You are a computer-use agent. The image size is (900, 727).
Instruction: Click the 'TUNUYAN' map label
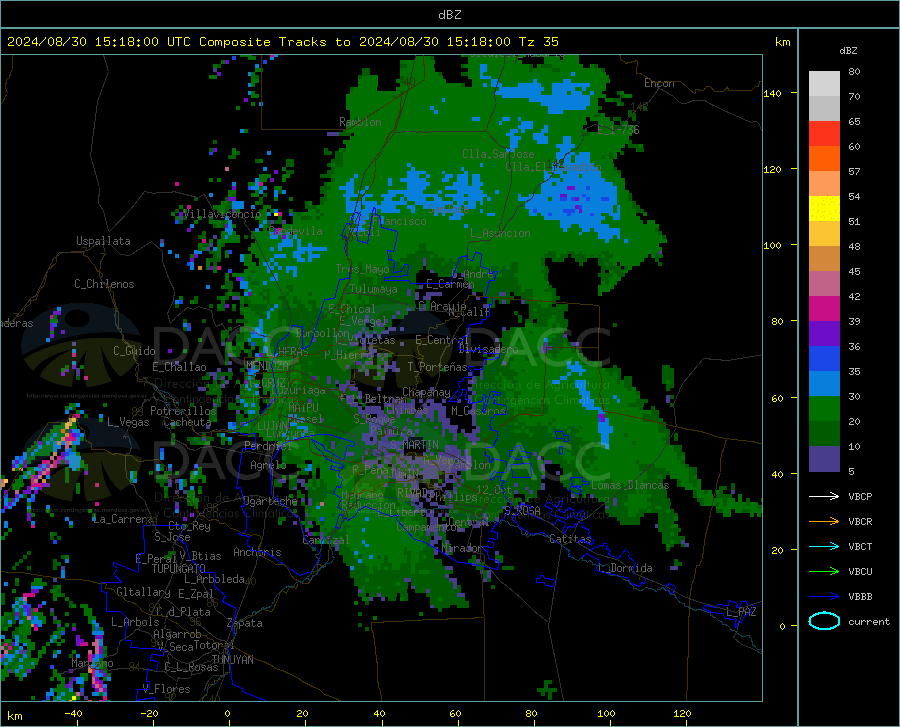point(232,660)
